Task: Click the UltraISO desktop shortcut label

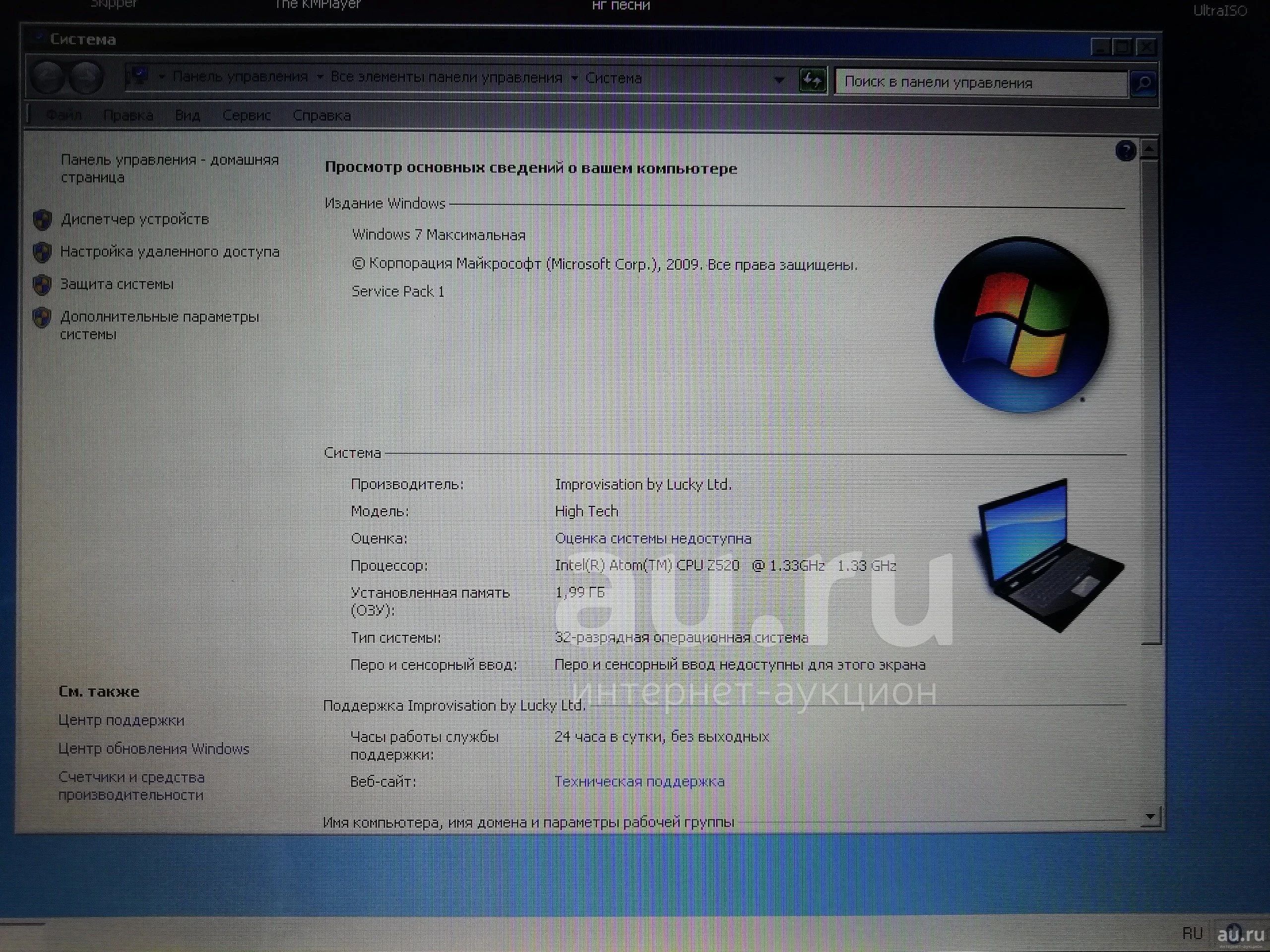Action: (1220, 10)
